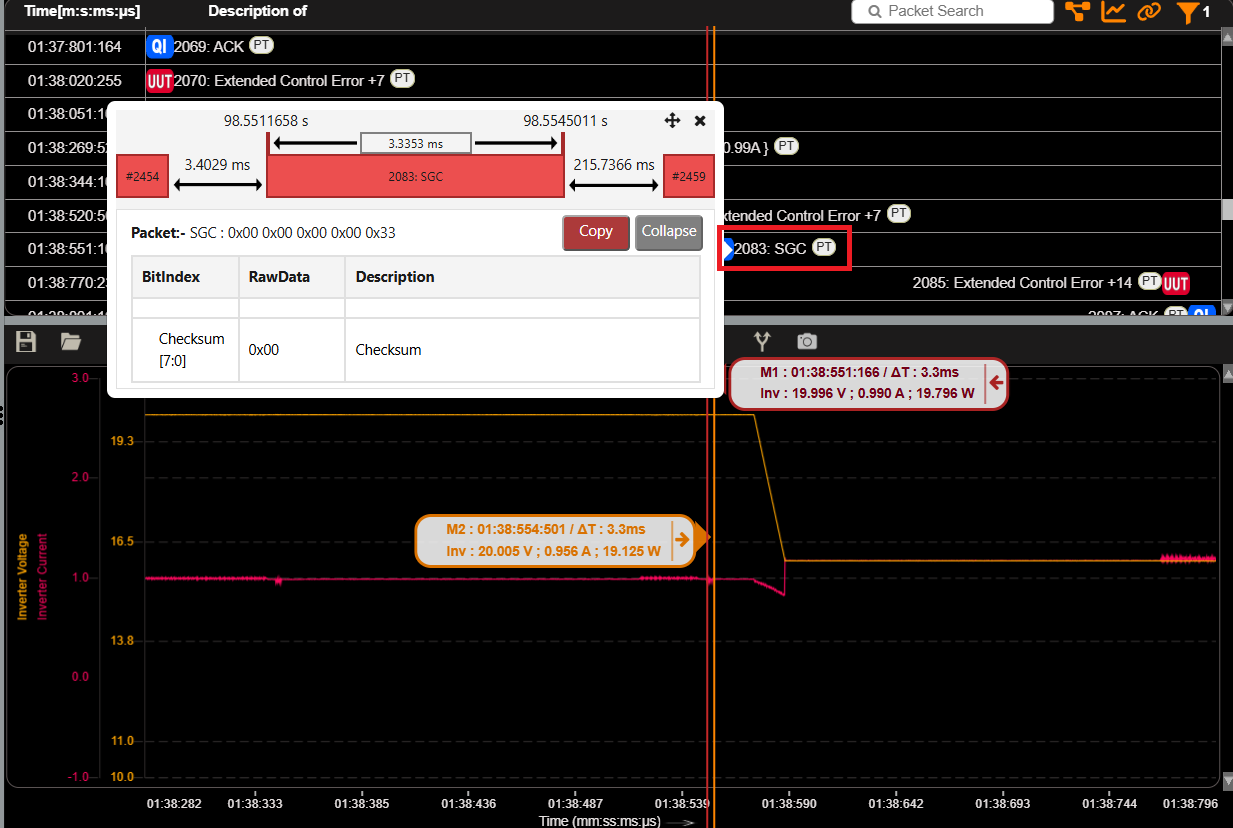
Task: Click the camera snapshot icon
Action: 807,341
